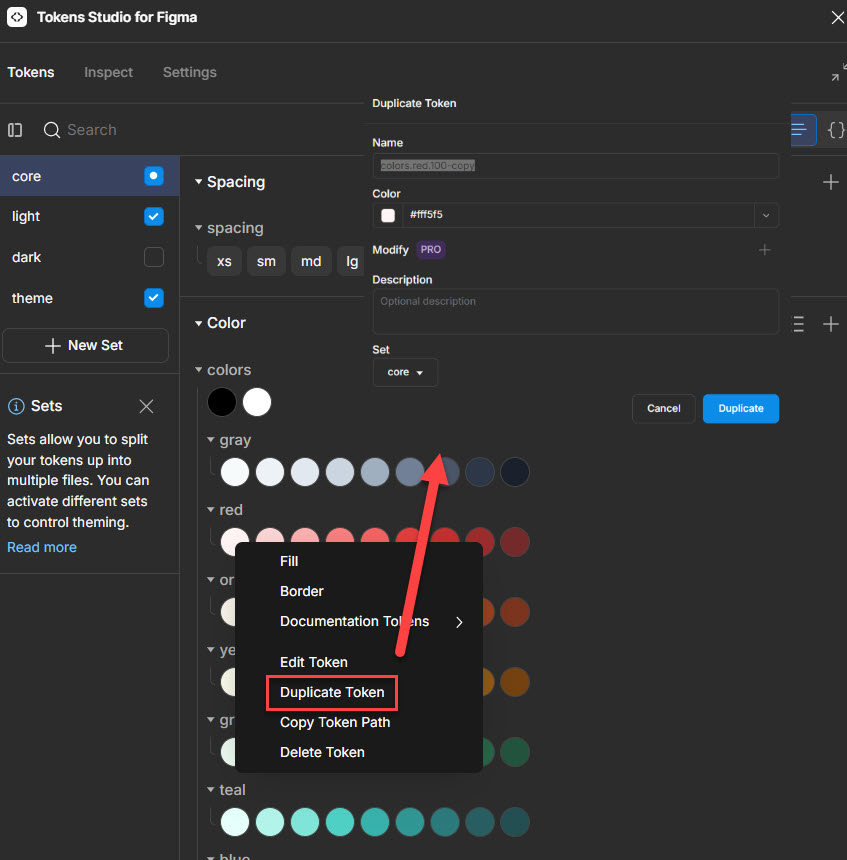Open the Set core dropdown
The image size is (847, 860).
point(405,372)
